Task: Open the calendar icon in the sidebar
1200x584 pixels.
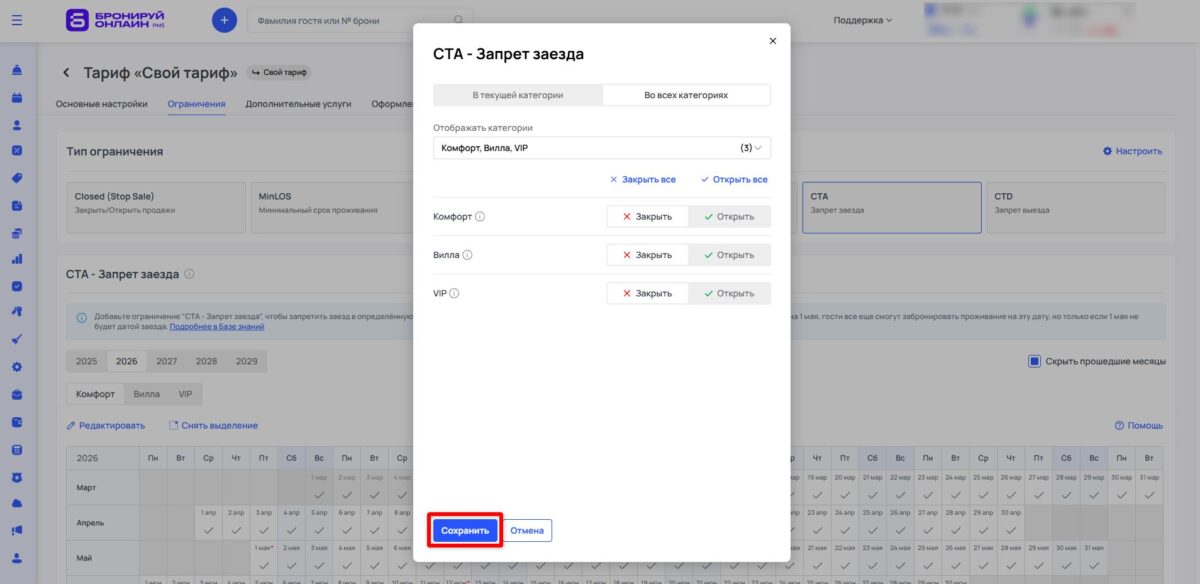Action: (x=16, y=98)
